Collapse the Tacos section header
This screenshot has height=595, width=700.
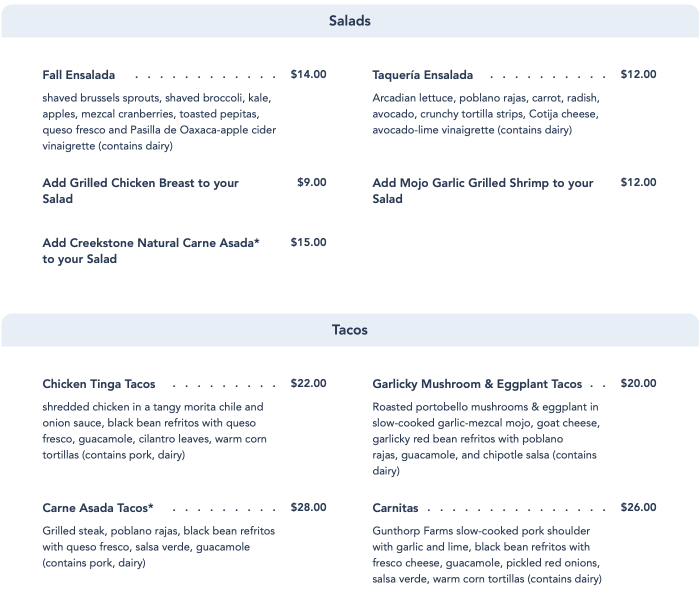point(350,330)
